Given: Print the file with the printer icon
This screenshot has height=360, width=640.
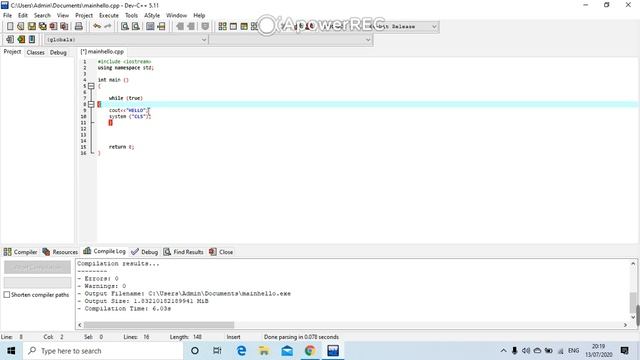Looking at the screenshot, I should click(x=78, y=26).
